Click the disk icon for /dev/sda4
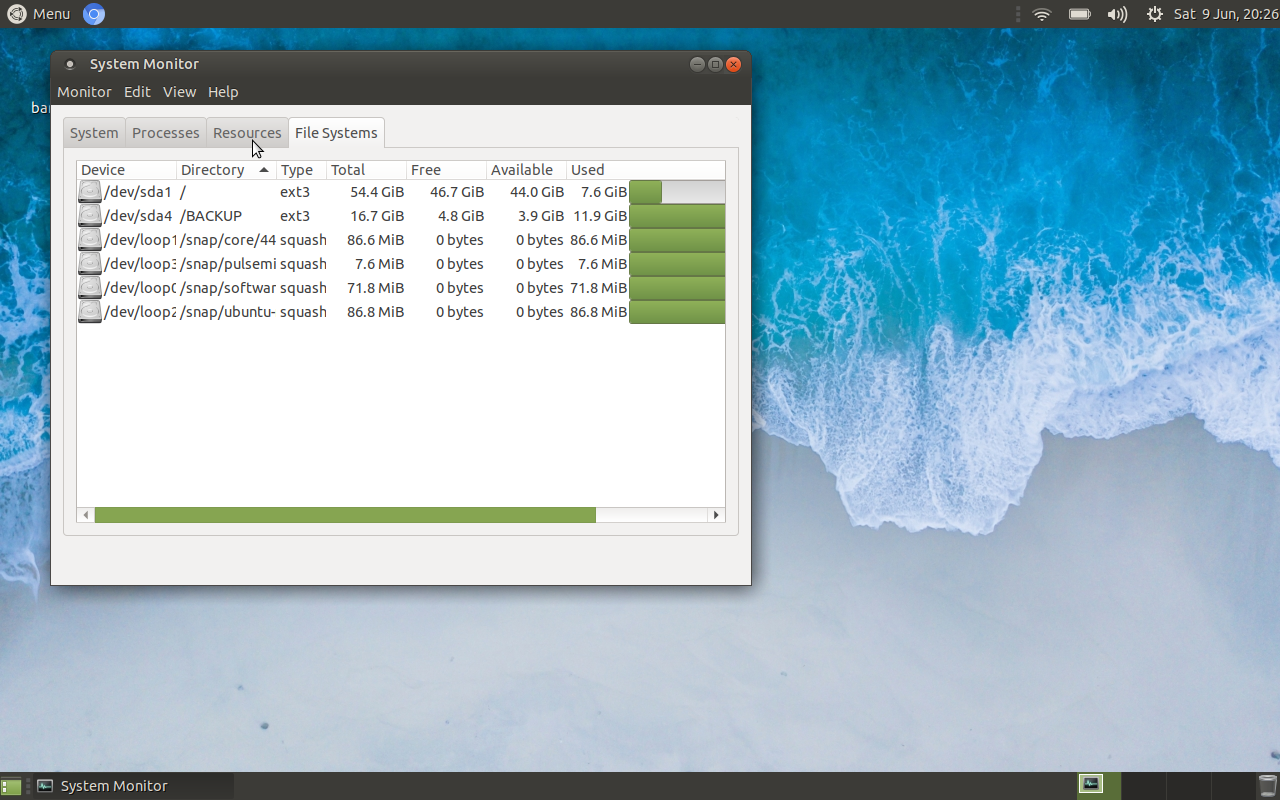The image size is (1280, 800). pyautogui.click(x=90, y=216)
